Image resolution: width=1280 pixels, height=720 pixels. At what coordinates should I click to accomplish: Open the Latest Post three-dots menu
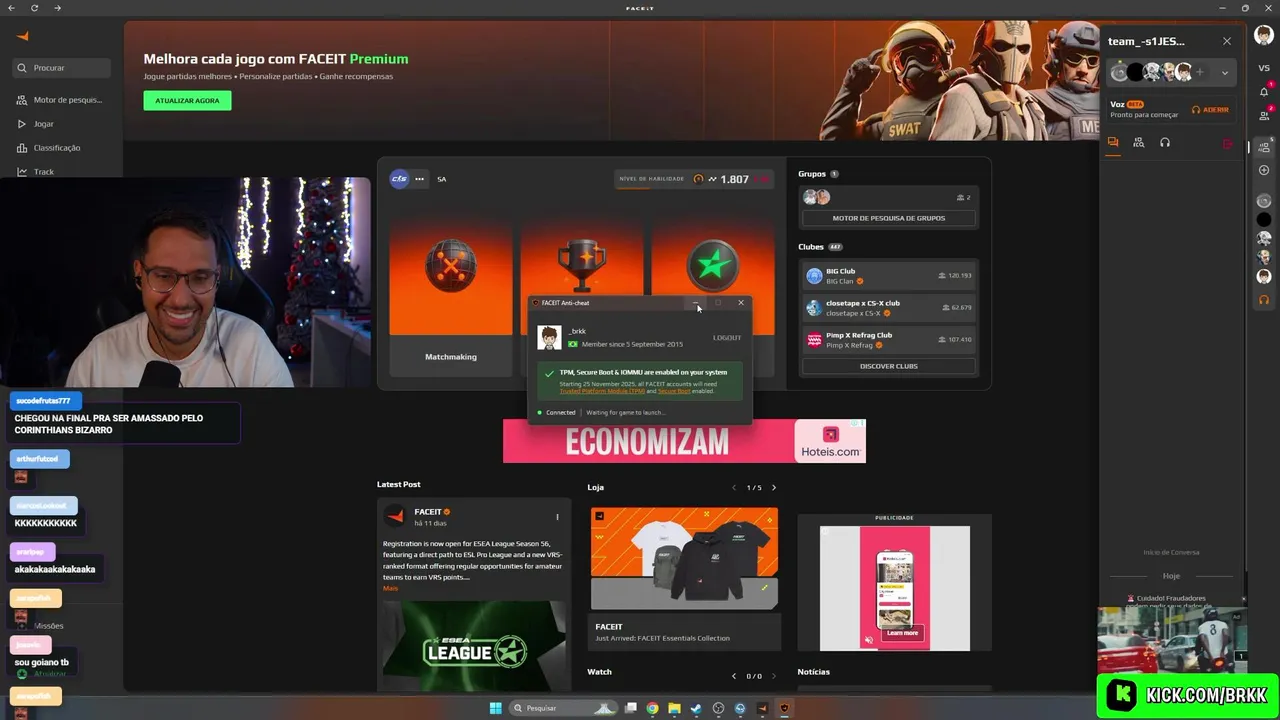point(557,517)
